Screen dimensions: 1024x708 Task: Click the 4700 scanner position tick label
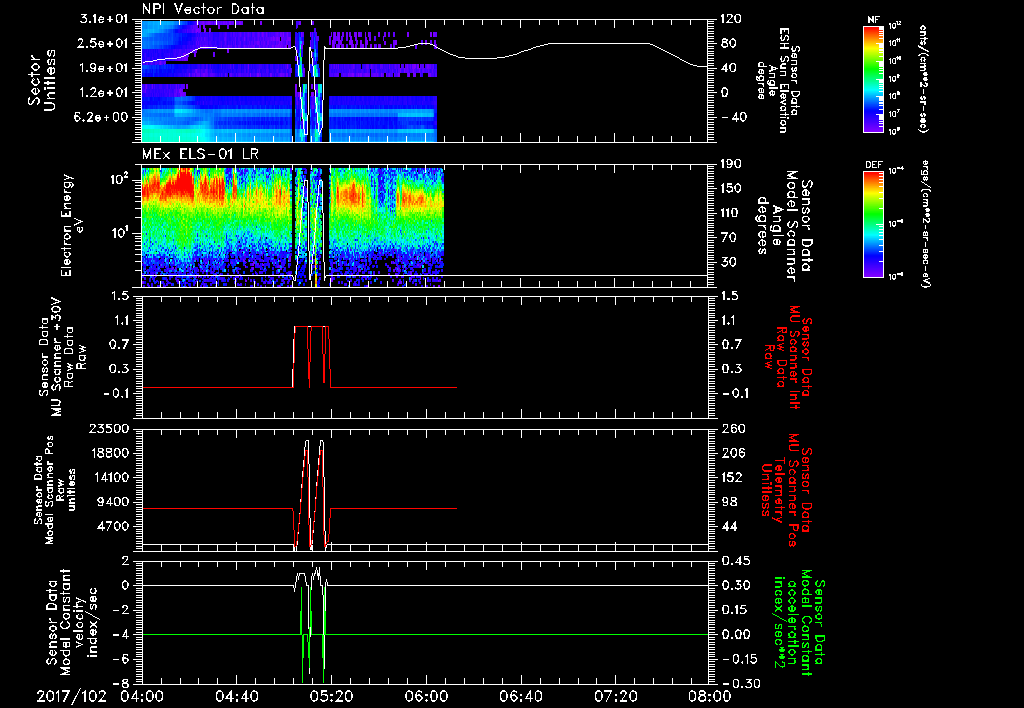point(112,526)
